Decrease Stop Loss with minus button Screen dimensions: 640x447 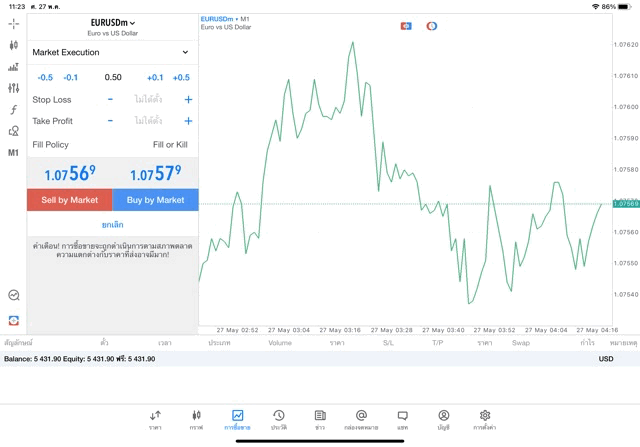[110, 99]
